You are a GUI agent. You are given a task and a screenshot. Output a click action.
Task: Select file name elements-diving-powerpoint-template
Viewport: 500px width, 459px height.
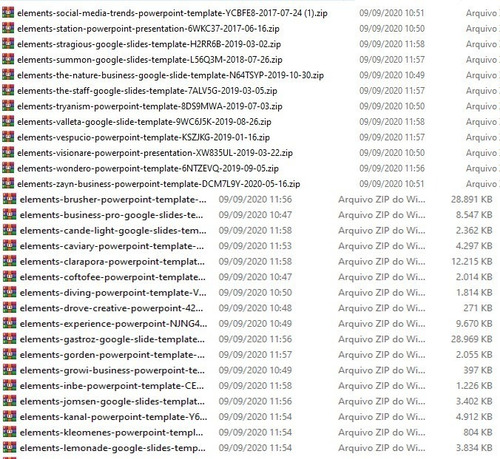click(x=113, y=292)
